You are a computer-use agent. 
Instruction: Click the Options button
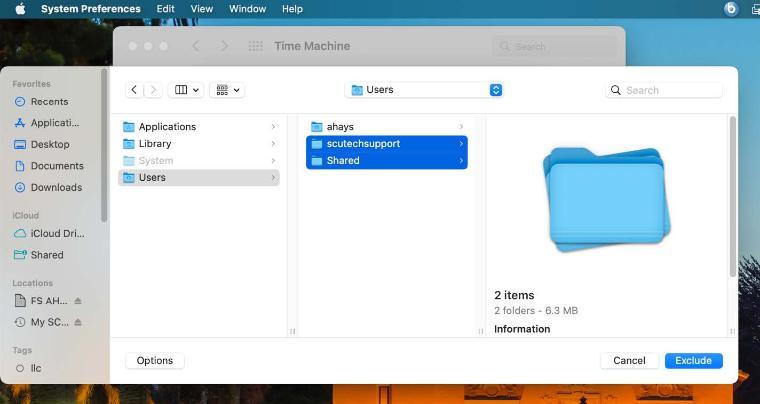[x=155, y=361]
